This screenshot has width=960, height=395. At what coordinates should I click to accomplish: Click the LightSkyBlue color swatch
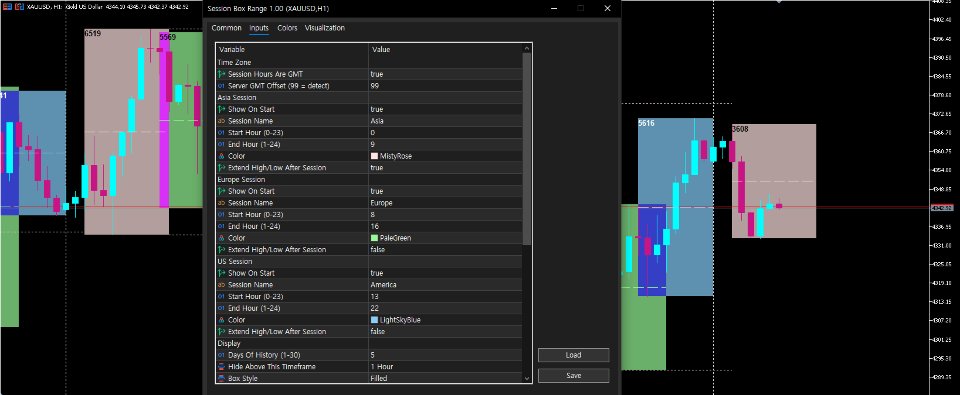click(374, 320)
